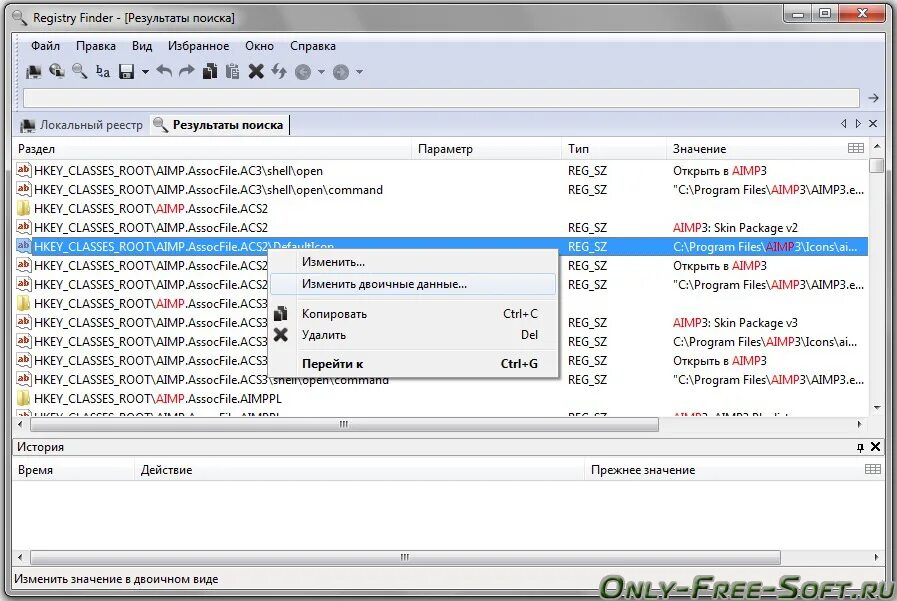Image resolution: width=897 pixels, height=601 pixels.
Task: Click the folder icon of AIMP.AssocFile.ACS3 row
Action: coord(23,303)
